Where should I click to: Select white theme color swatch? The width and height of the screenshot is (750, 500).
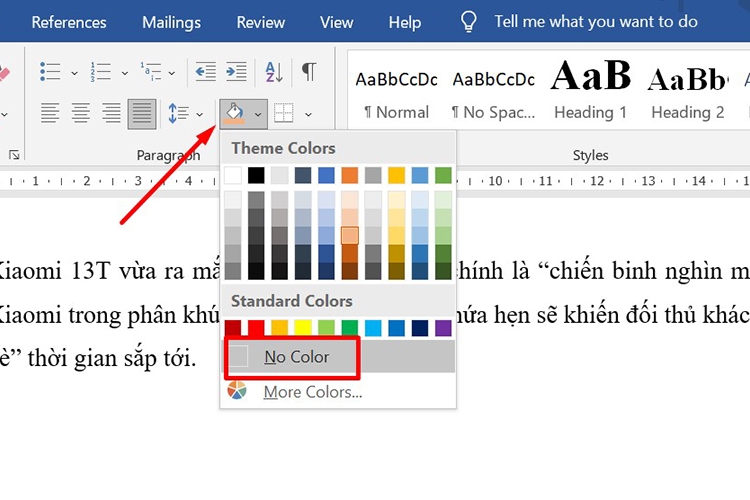coord(233,175)
